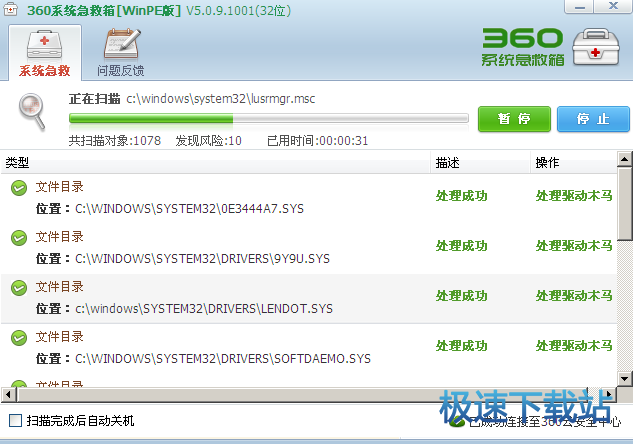The image size is (633, 444).
Task: Click 文件目录 label in the SOFTDAEMO.SYS row
Action: point(59,337)
